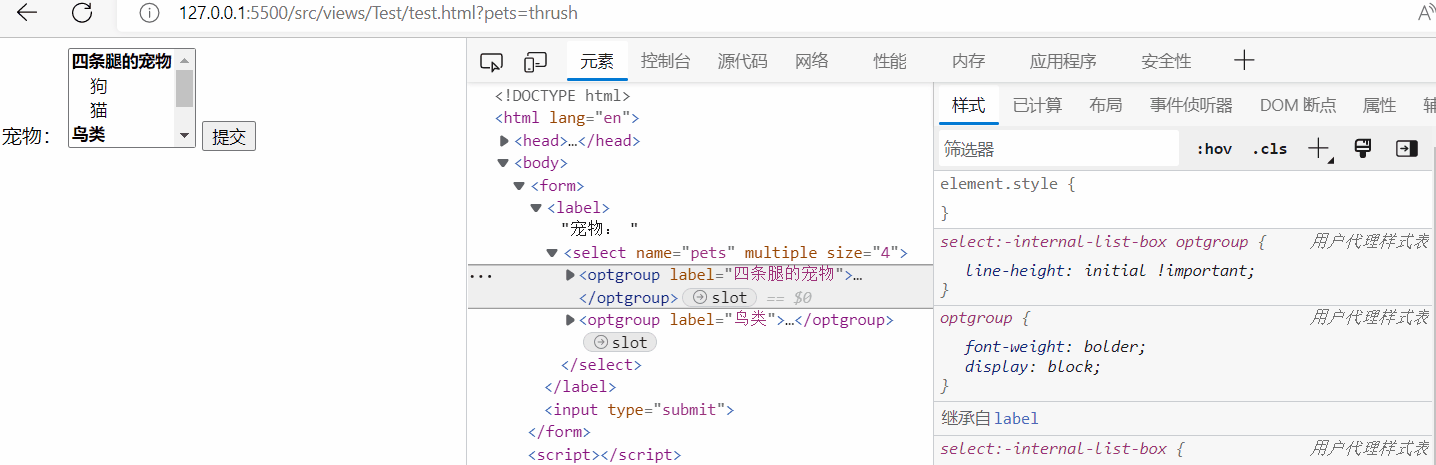The image size is (1436, 465).
Task: Click the 四条腿的宠物 group heading in list
Action: 122,62
